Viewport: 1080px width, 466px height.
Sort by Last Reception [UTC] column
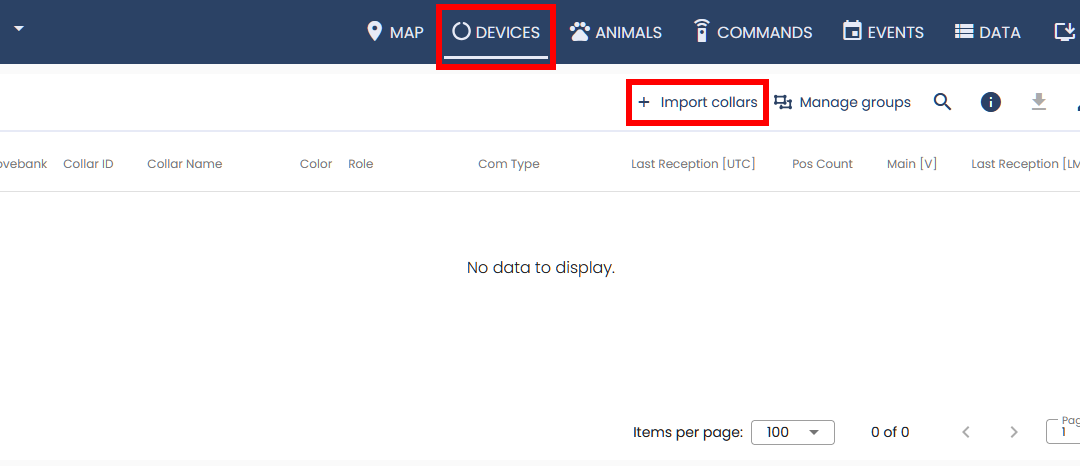[693, 164]
